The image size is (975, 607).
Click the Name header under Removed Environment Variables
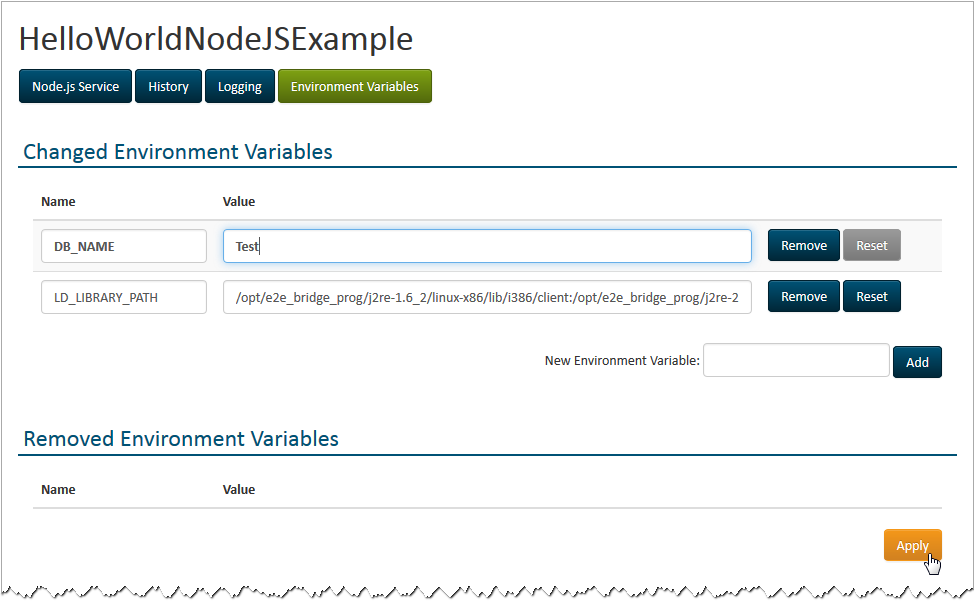pyautogui.click(x=58, y=490)
